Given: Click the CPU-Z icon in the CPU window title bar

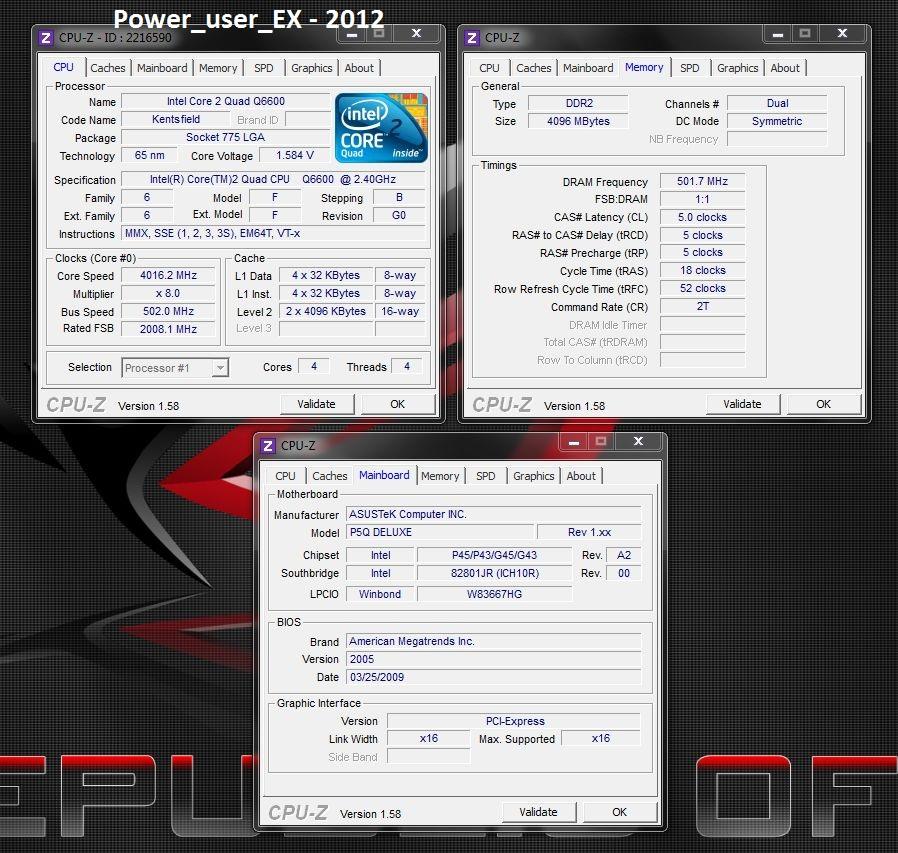Looking at the screenshot, I should pos(46,38).
